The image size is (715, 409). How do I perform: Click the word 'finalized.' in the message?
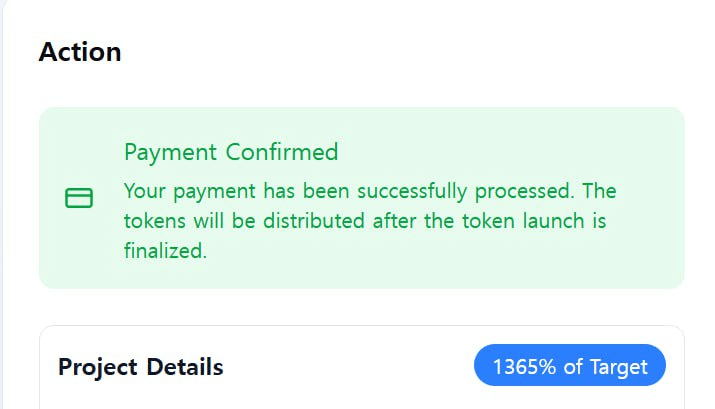coord(165,250)
